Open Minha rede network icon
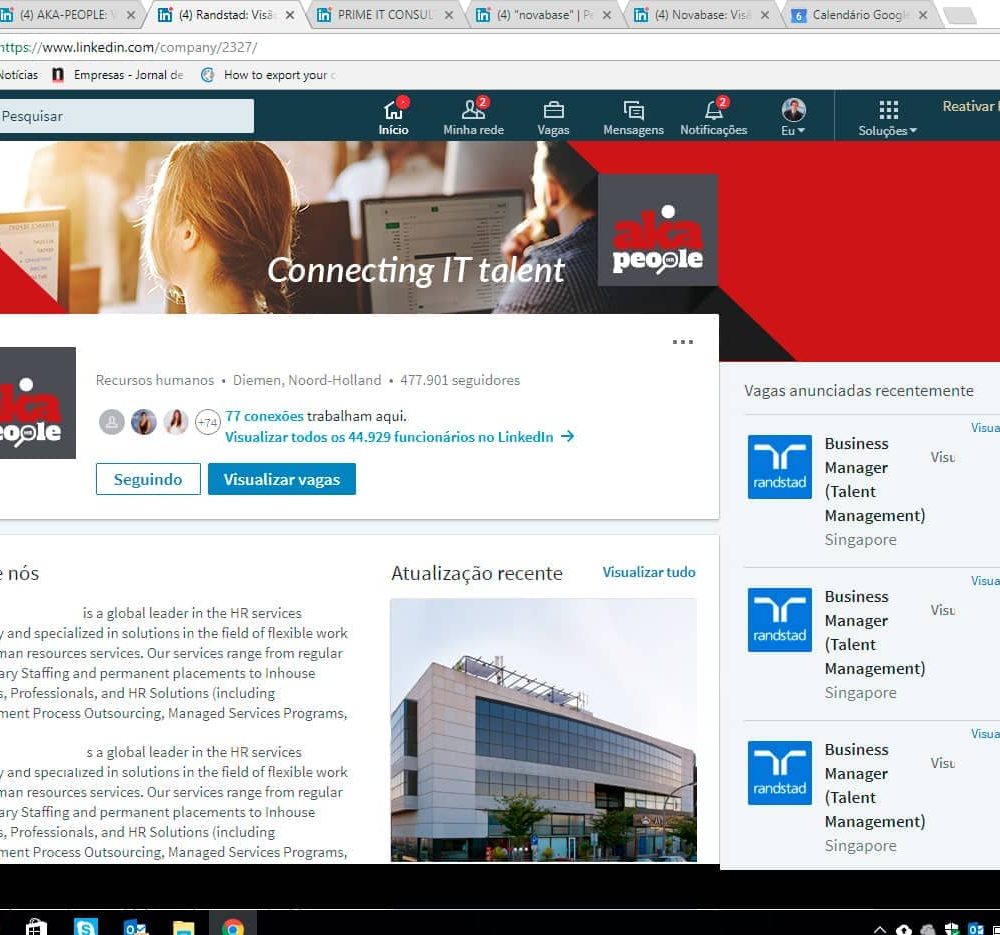 (x=473, y=117)
